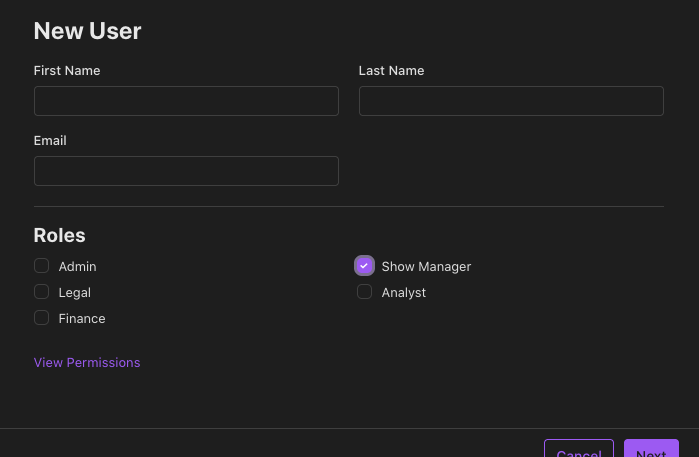Open the View Permissions link
The width and height of the screenshot is (699, 457).
87,362
